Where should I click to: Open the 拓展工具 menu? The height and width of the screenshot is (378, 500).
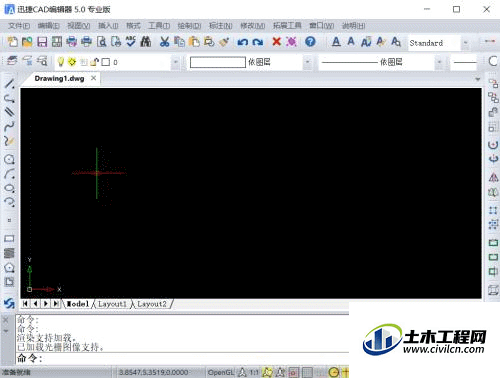[287, 26]
